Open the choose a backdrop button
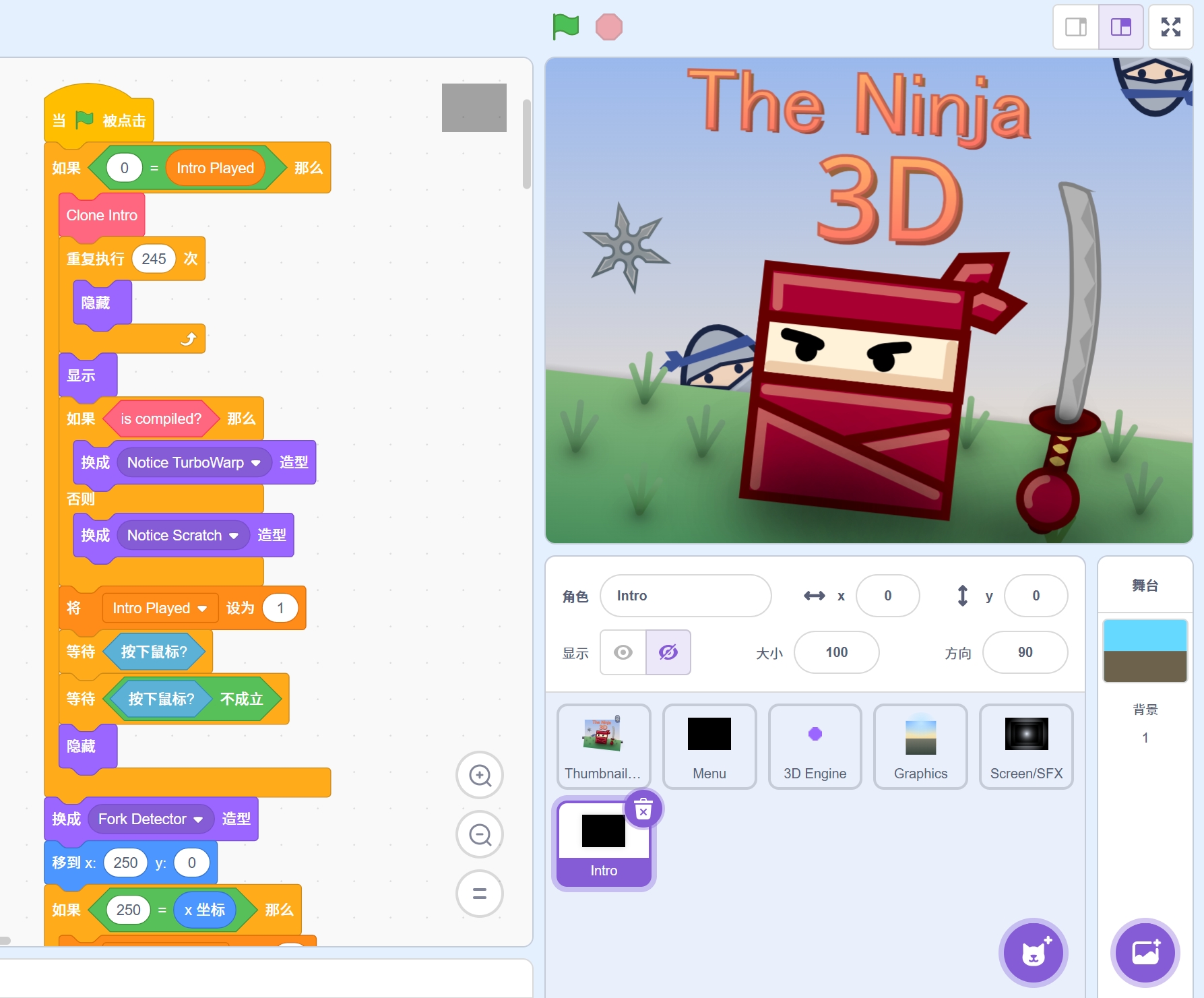The width and height of the screenshot is (1204, 998). 1145,953
